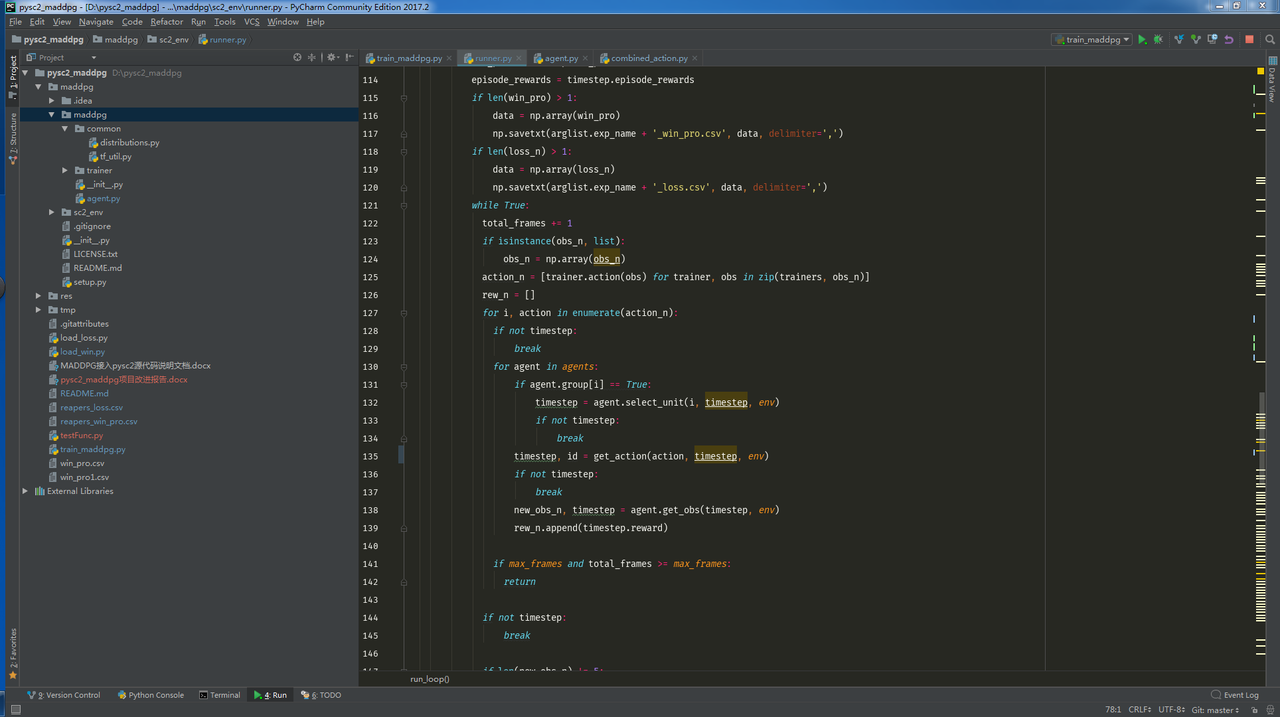
Task: Open Project panel settings gear
Action: (x=332, y=57)
